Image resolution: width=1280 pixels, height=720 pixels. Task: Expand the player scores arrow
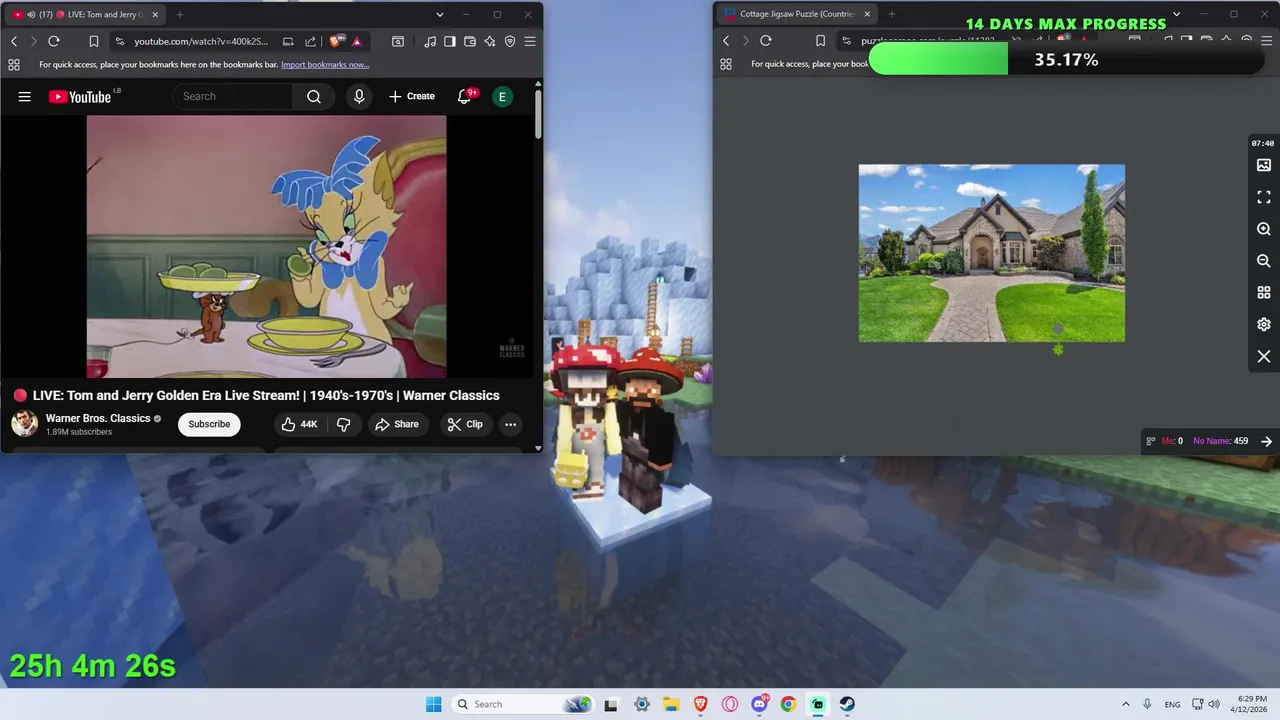tap(1266, 441)
